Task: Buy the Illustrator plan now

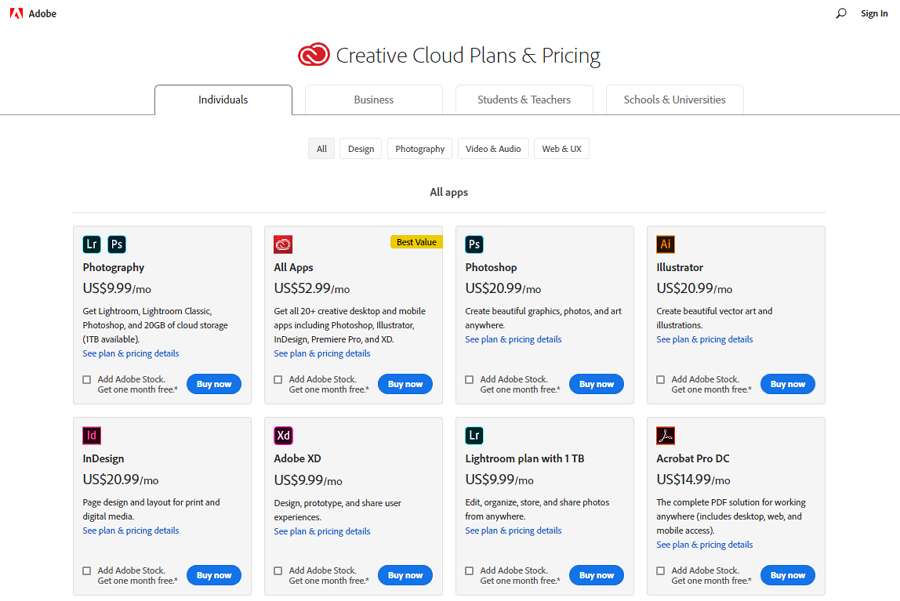Action: 788,384
